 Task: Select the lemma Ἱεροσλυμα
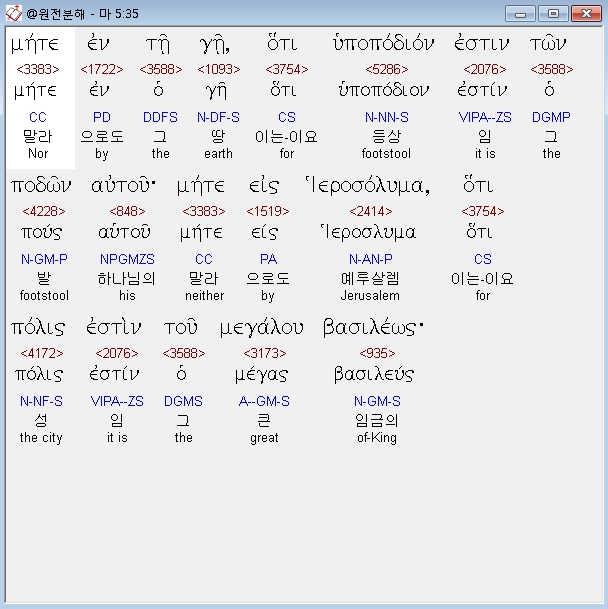pos(368,232)
